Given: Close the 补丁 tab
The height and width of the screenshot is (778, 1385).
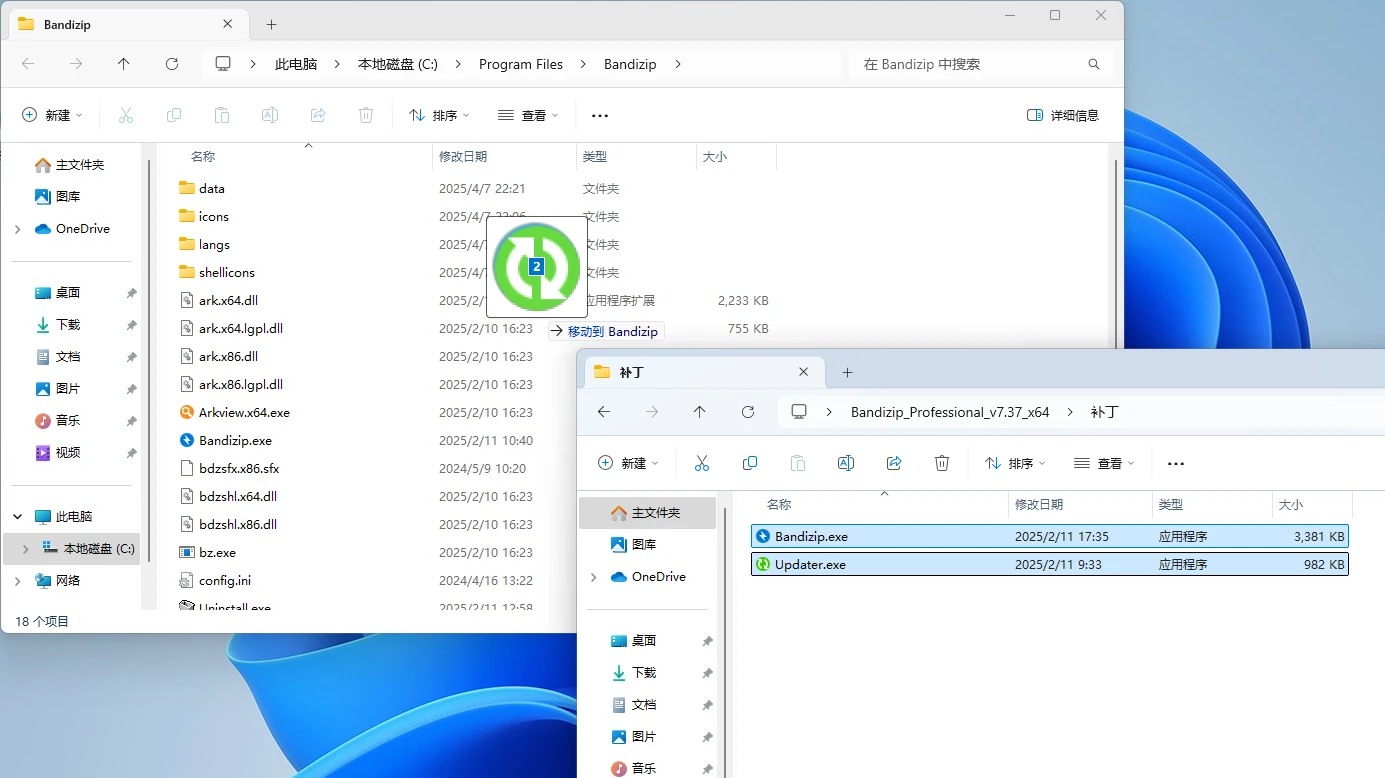Looking at the screenshot, I should click(804, 372).
